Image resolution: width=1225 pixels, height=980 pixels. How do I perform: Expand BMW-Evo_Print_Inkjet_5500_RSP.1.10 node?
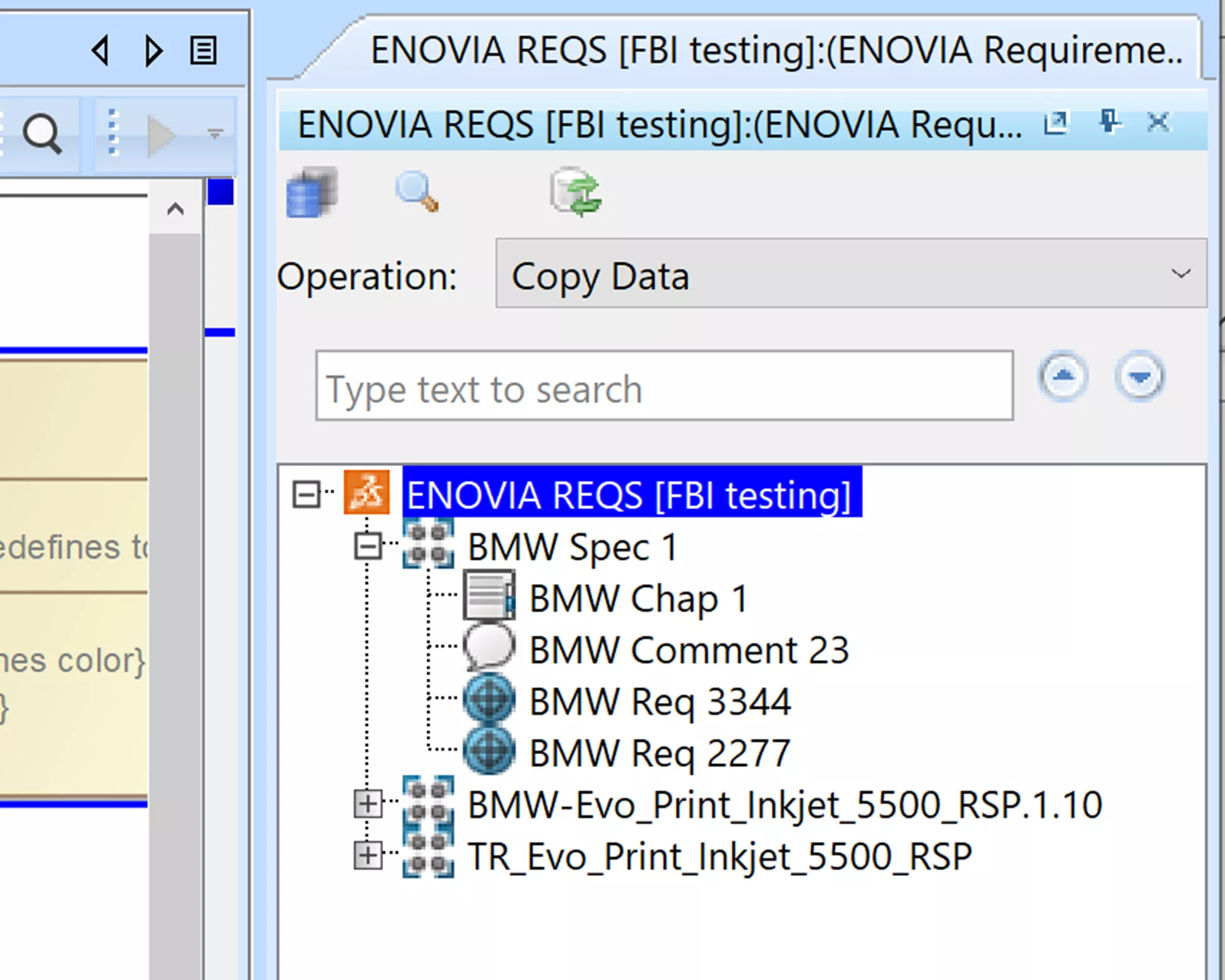pos(368,803)
